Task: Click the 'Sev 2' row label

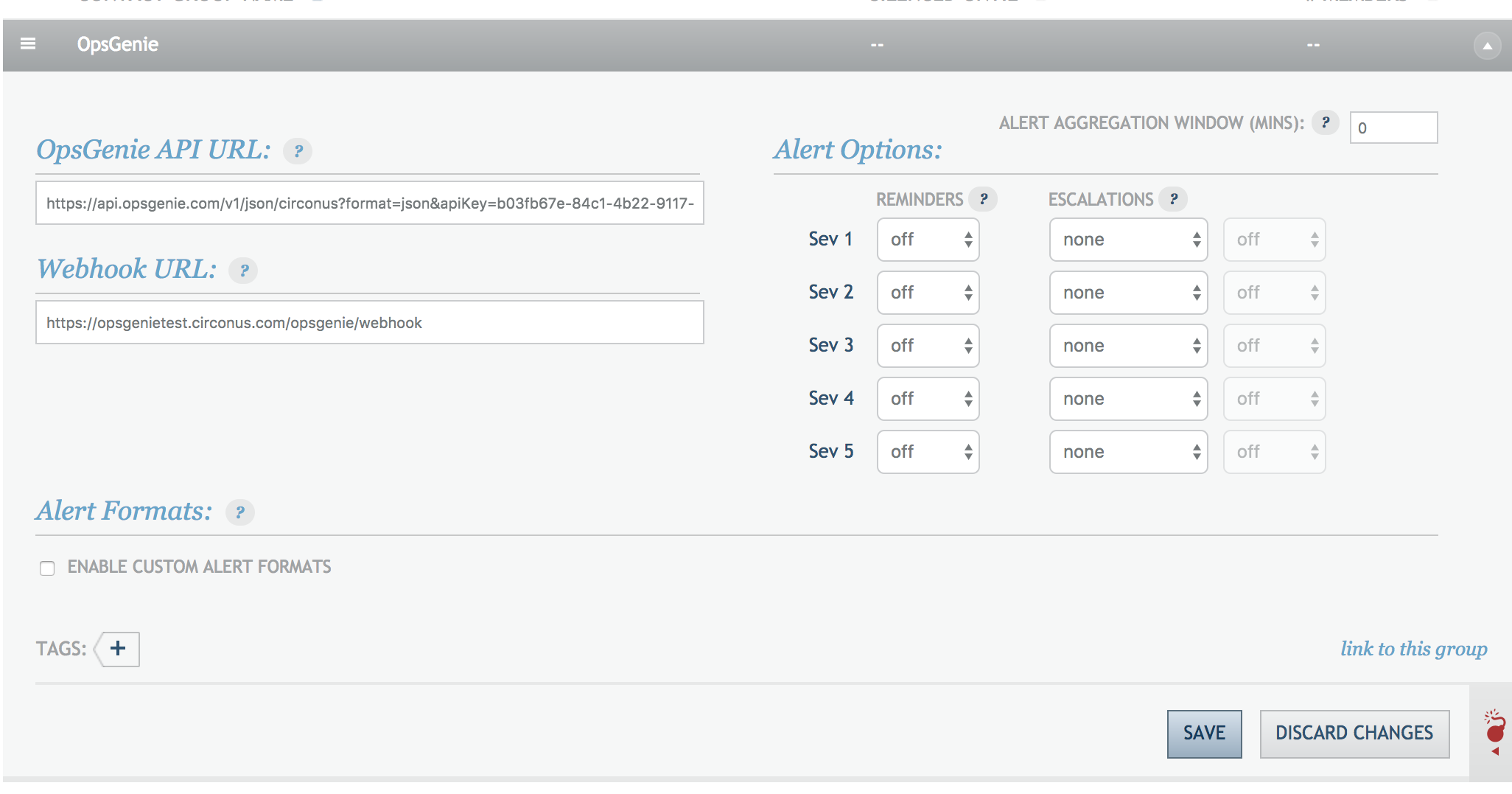Action: (830, 292)
